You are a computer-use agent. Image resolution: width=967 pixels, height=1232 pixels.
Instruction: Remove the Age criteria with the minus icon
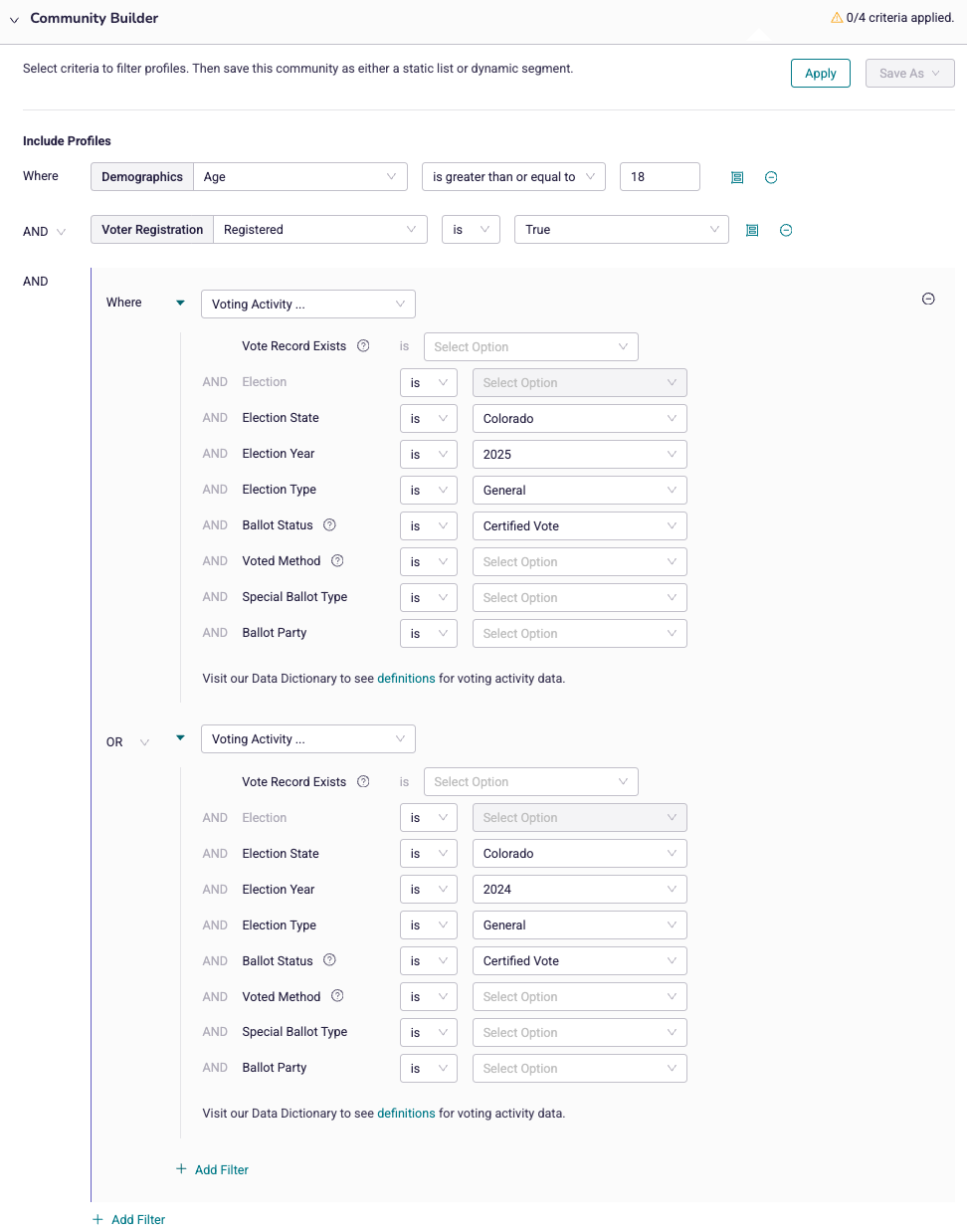pos(771,177)
